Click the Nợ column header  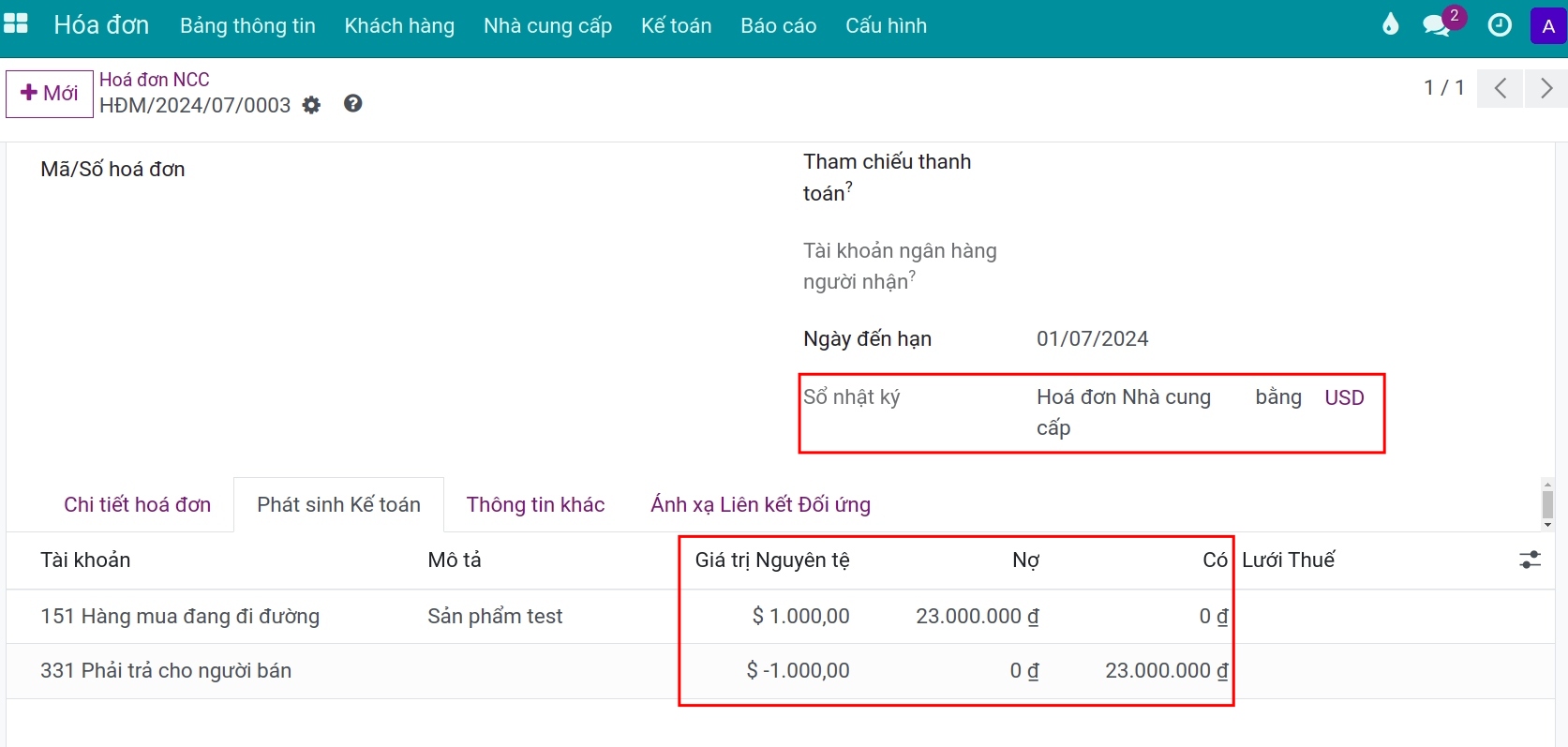[x=1025, y=560]
